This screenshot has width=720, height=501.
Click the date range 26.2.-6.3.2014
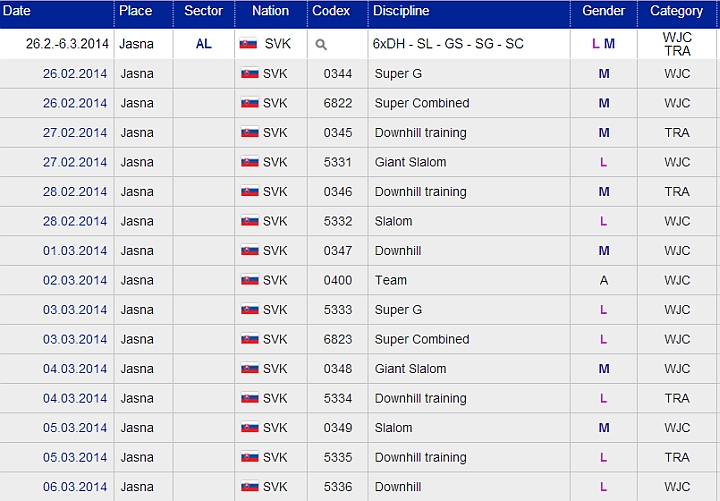(67, 44)
